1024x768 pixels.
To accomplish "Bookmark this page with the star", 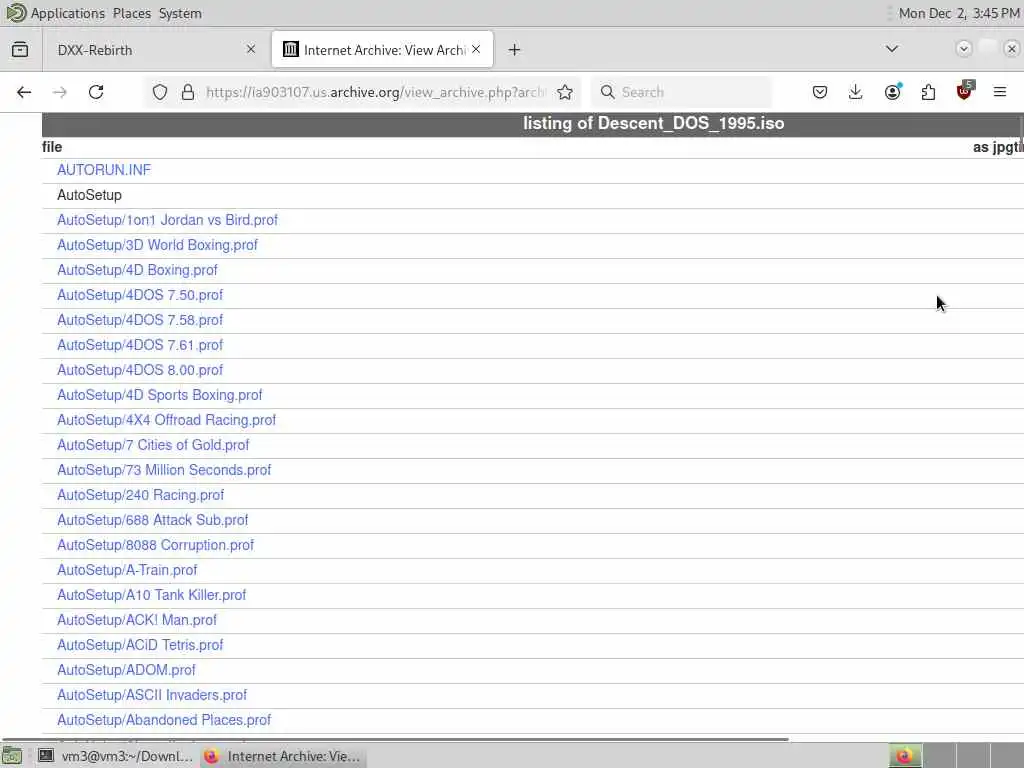I will pos(565,92).
